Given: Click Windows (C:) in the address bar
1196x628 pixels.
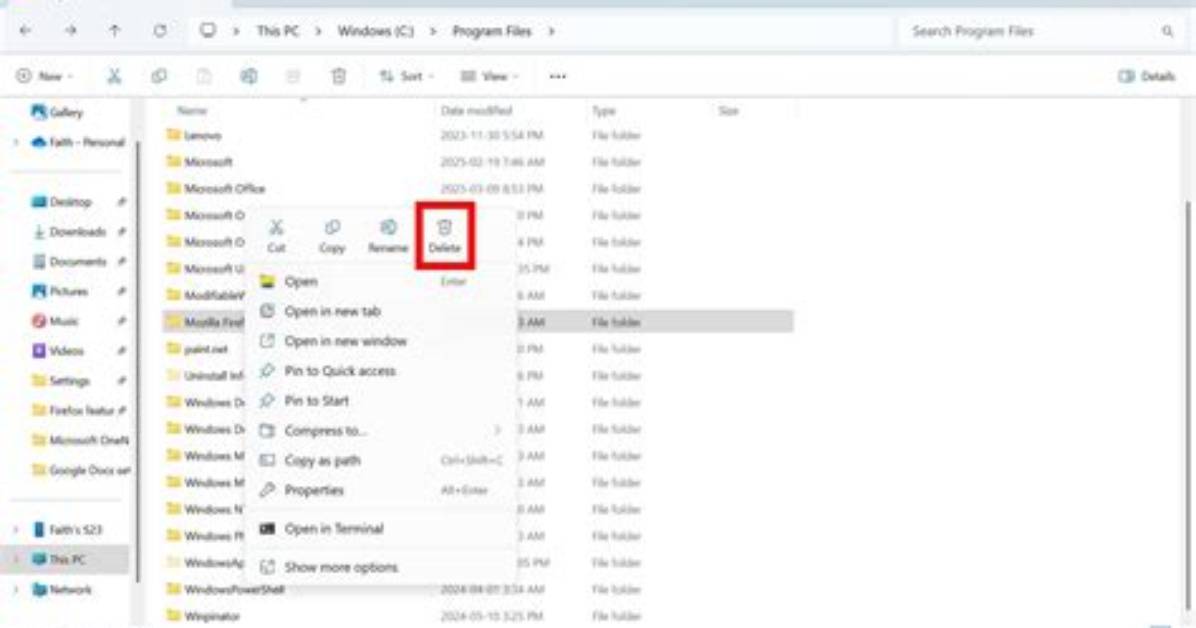Looking at the screenshot, I should [x=375, y=31].
